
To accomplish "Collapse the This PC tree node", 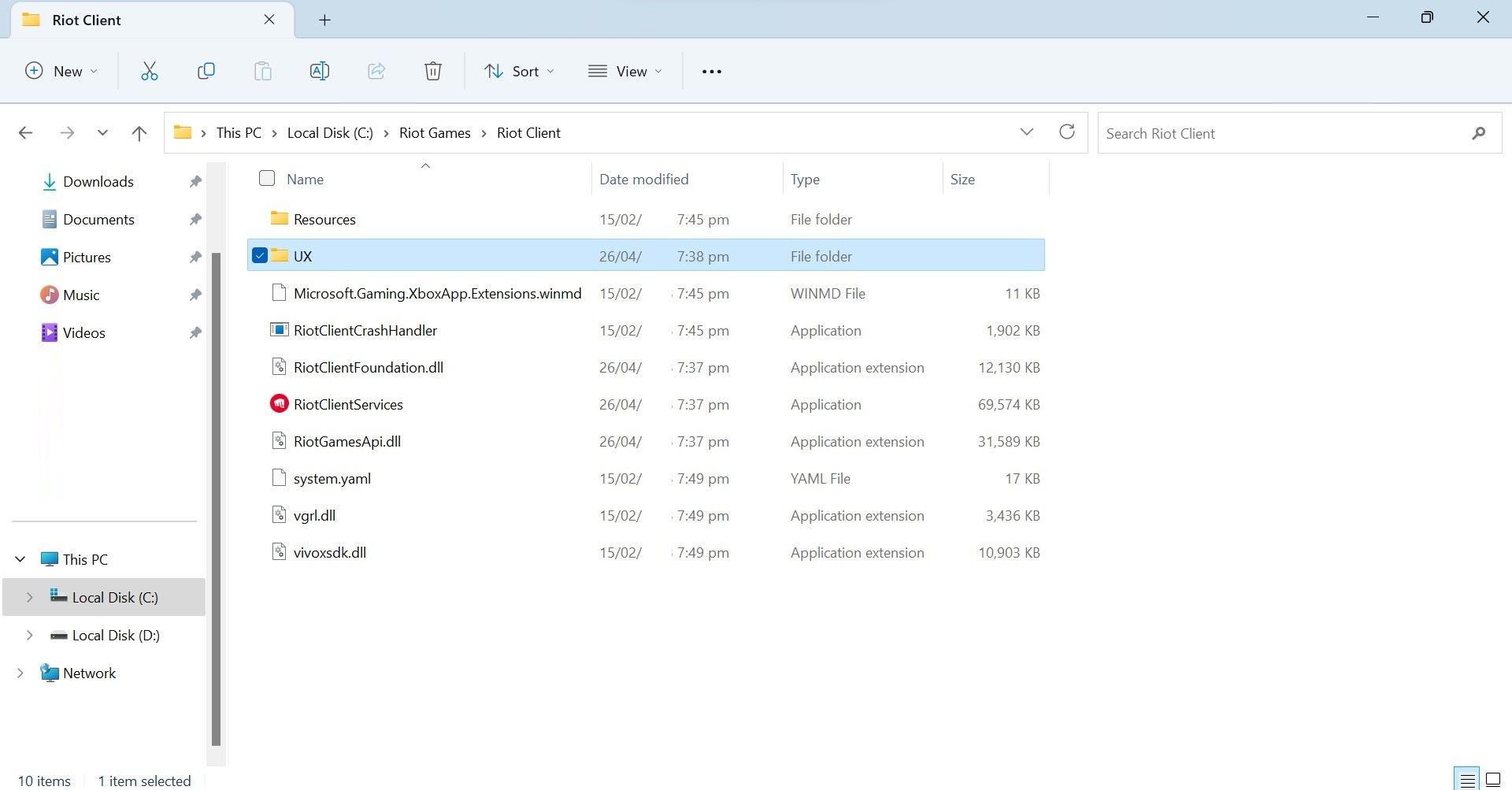I will tap(20, 559).
